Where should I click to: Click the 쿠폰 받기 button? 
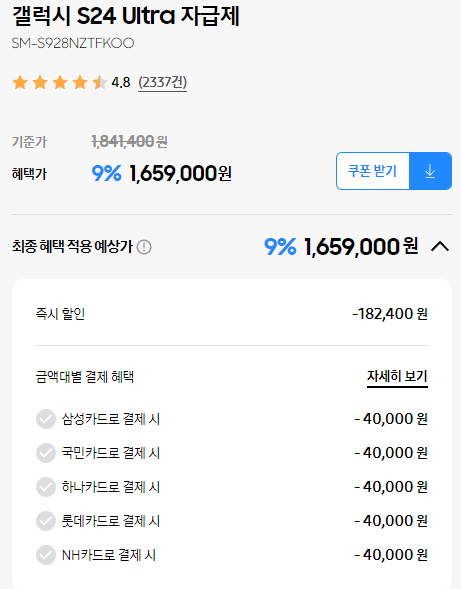point(372,171)
